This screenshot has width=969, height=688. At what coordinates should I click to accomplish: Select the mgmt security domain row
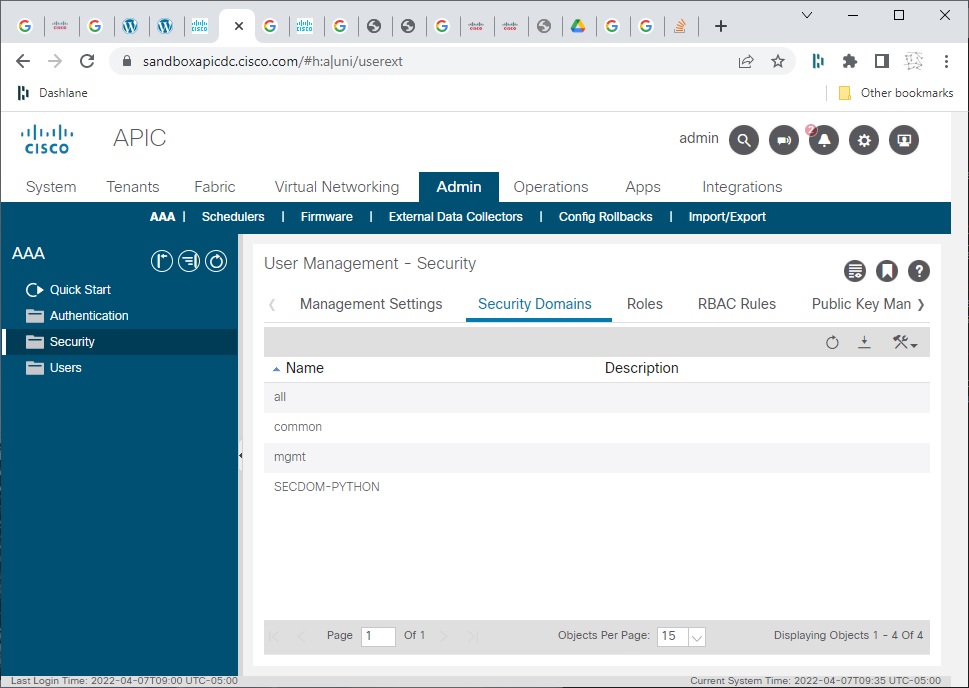pyautogui.click(x=596, y=457)
